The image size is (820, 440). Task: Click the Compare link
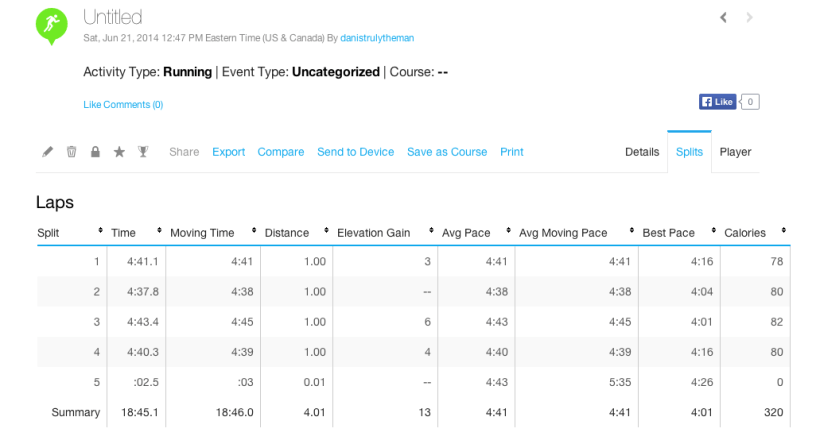coord(281,152)
